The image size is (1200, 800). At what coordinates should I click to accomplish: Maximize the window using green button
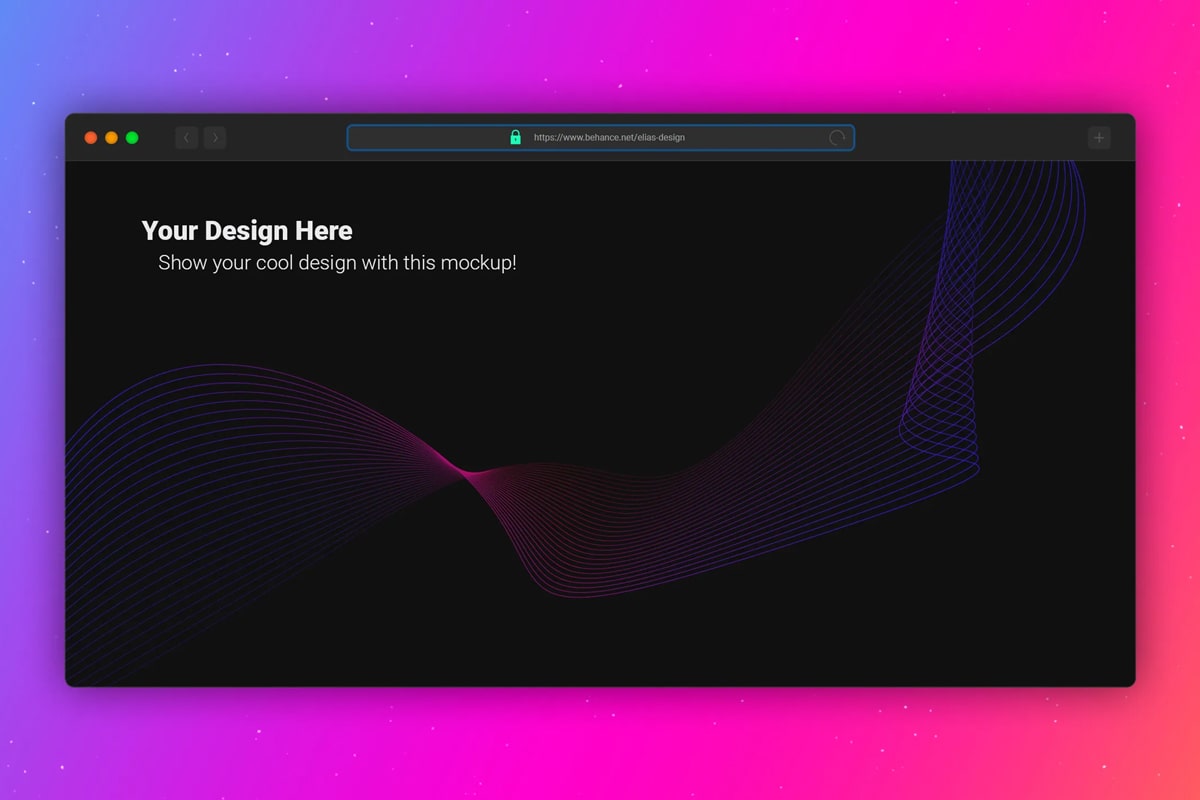pos(132,138)
